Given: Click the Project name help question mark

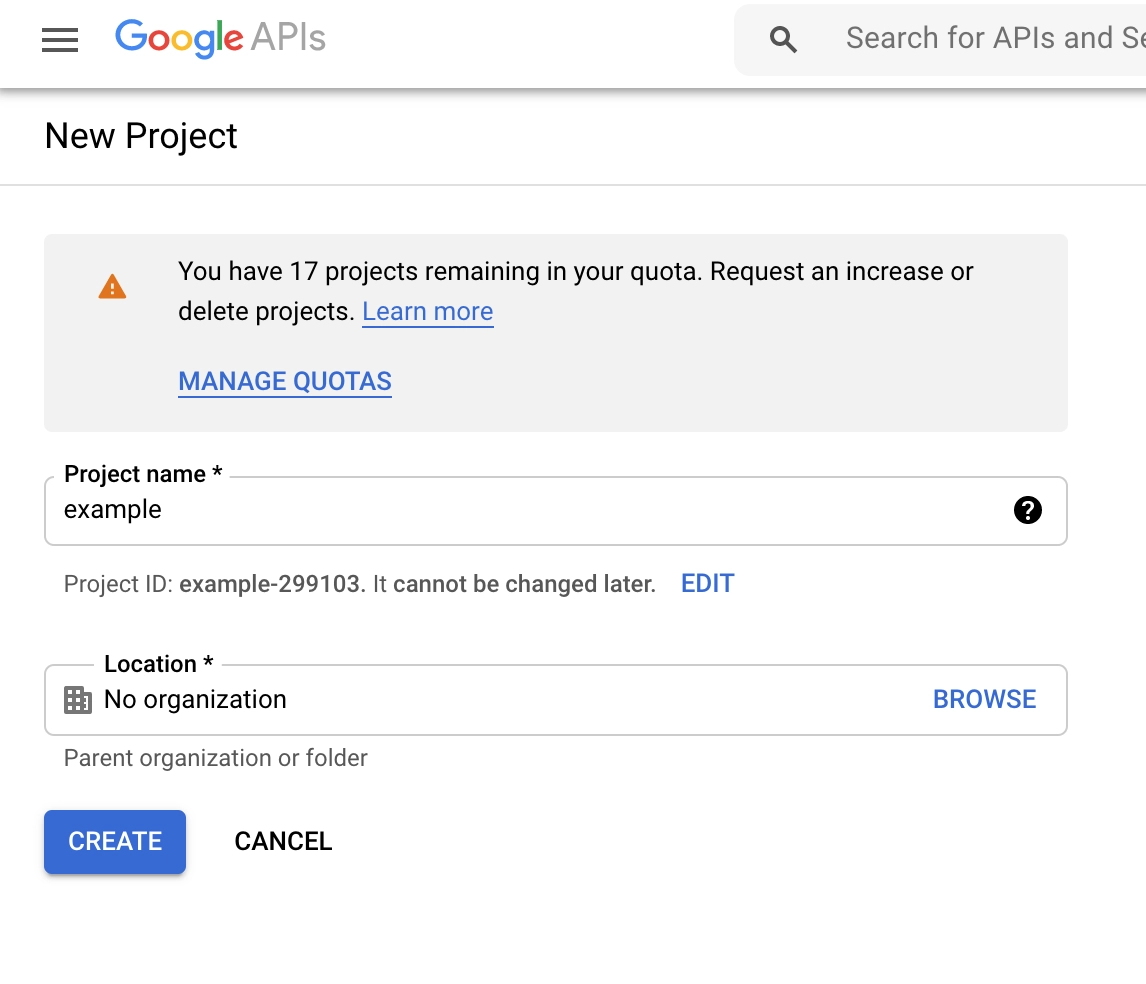Looking at the screenshot, I should (x=1027, y=510).
